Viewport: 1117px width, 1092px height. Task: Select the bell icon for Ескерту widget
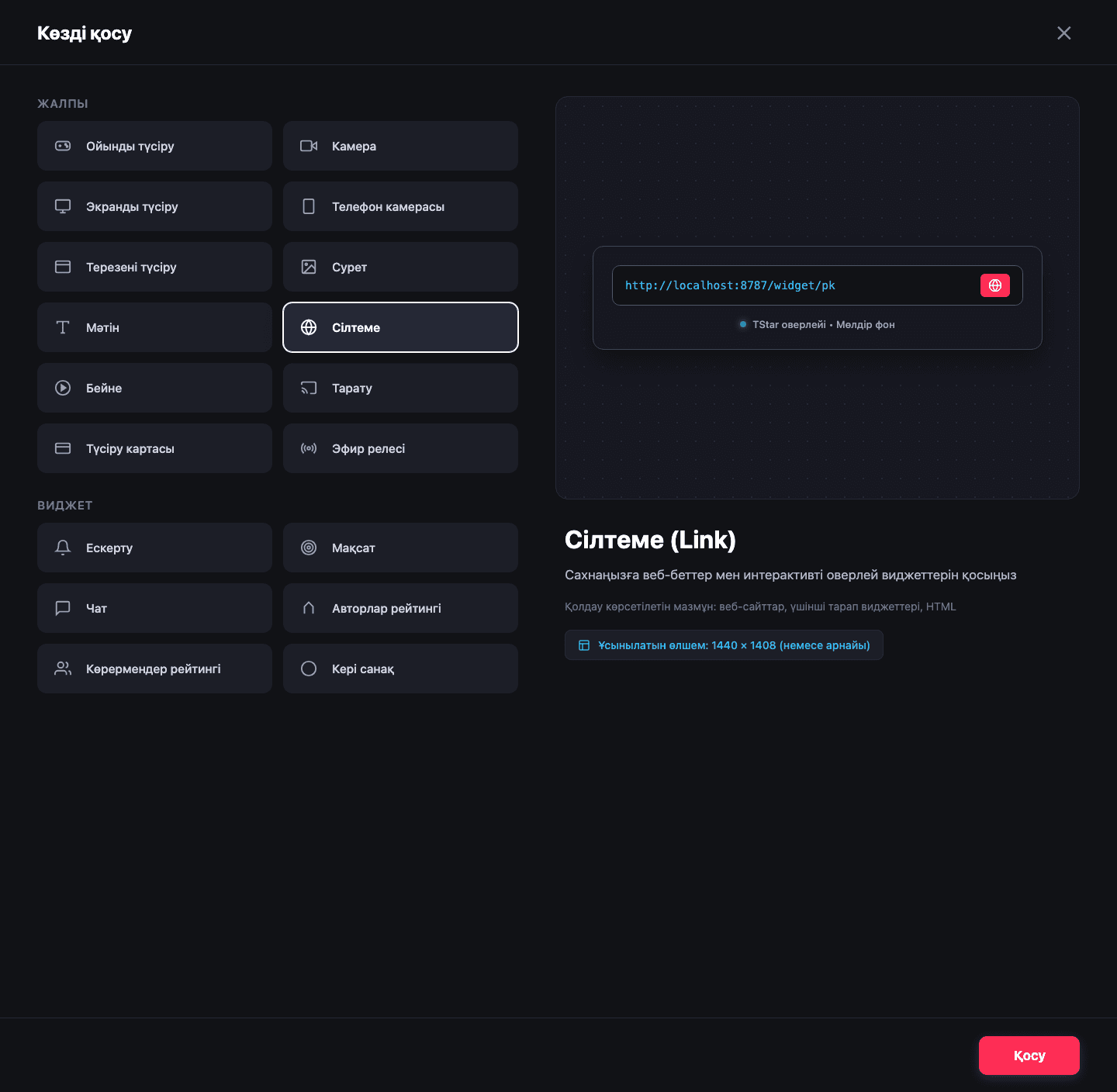63,548
